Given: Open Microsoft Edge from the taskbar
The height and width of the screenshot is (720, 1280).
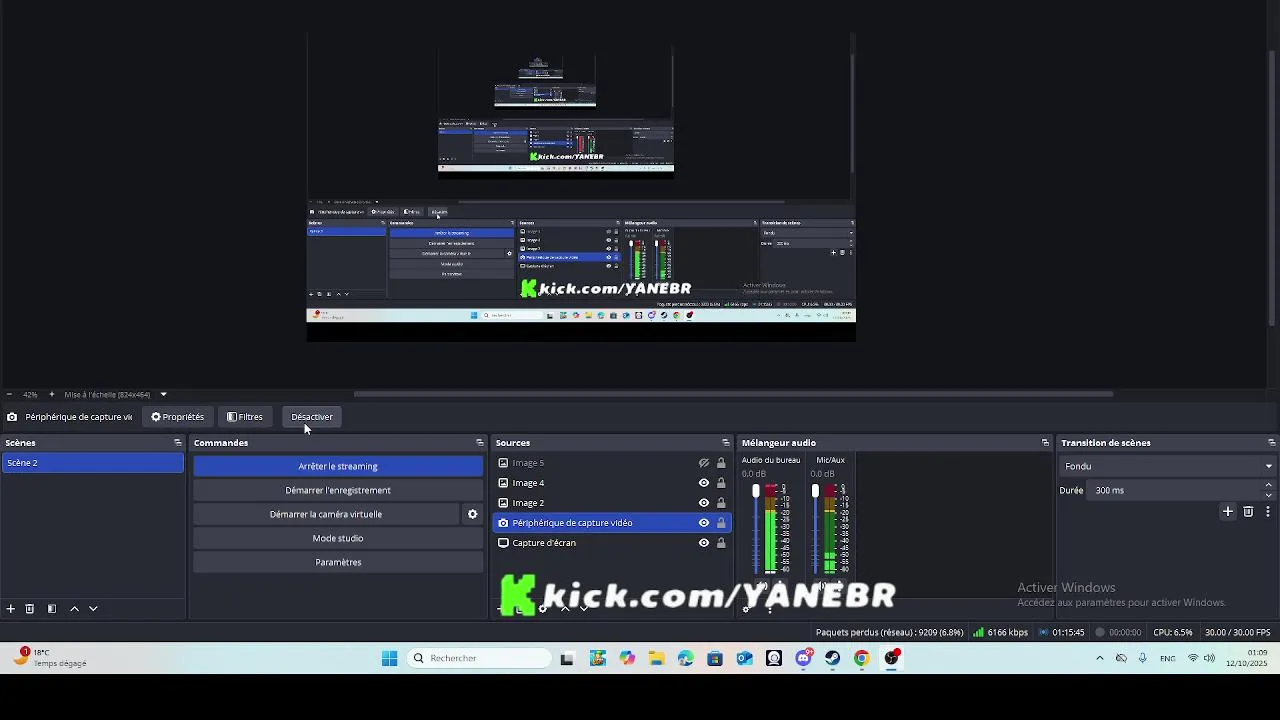Looking at the screenshot, I should point(685,658).
